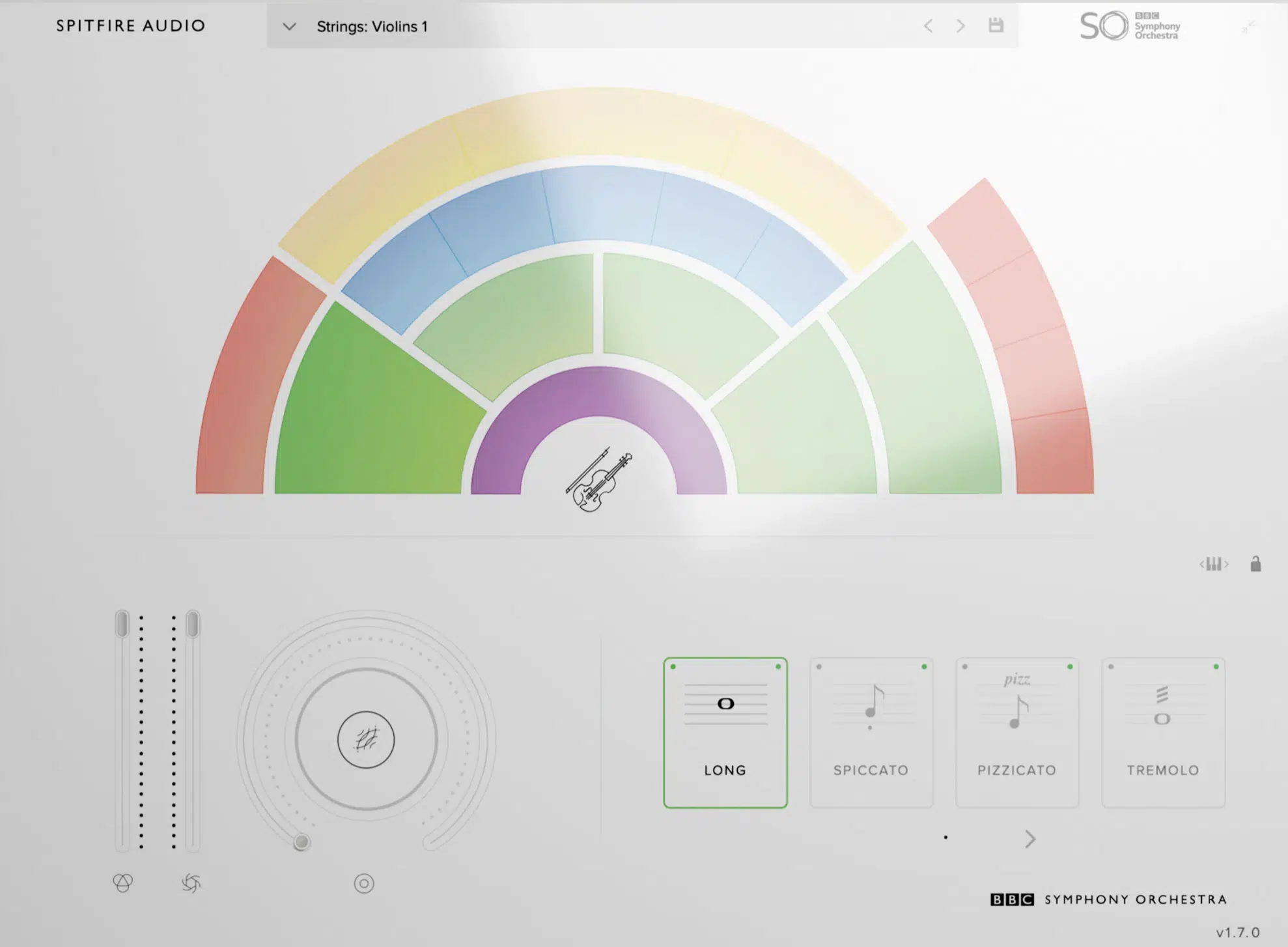Open the keyboard keyswitch icon
This screenshot has height=947, width=1288.
coord(1214,564)
